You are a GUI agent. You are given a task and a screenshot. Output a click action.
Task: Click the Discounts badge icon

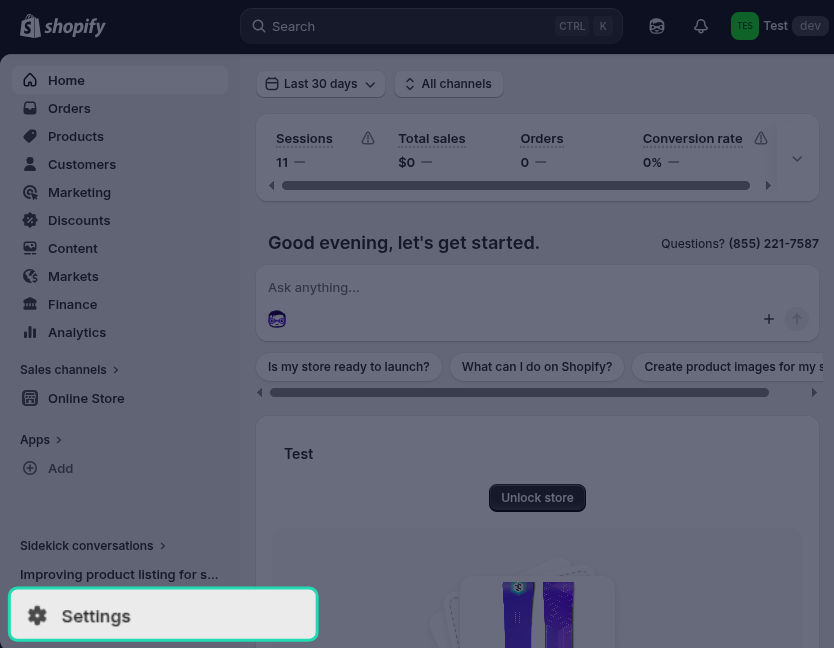coord(30,220)
